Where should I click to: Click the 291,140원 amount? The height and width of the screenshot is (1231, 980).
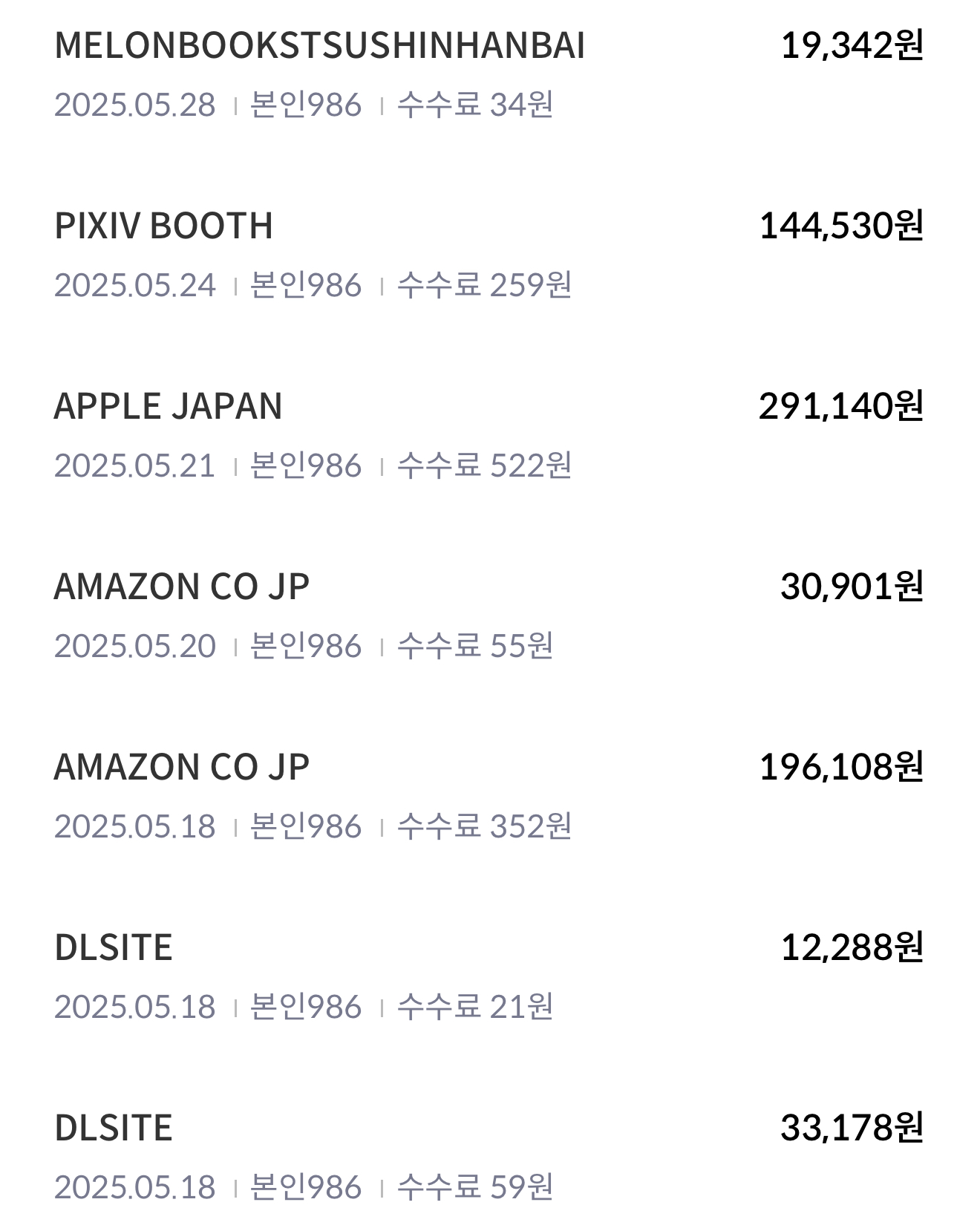(841, 406)
